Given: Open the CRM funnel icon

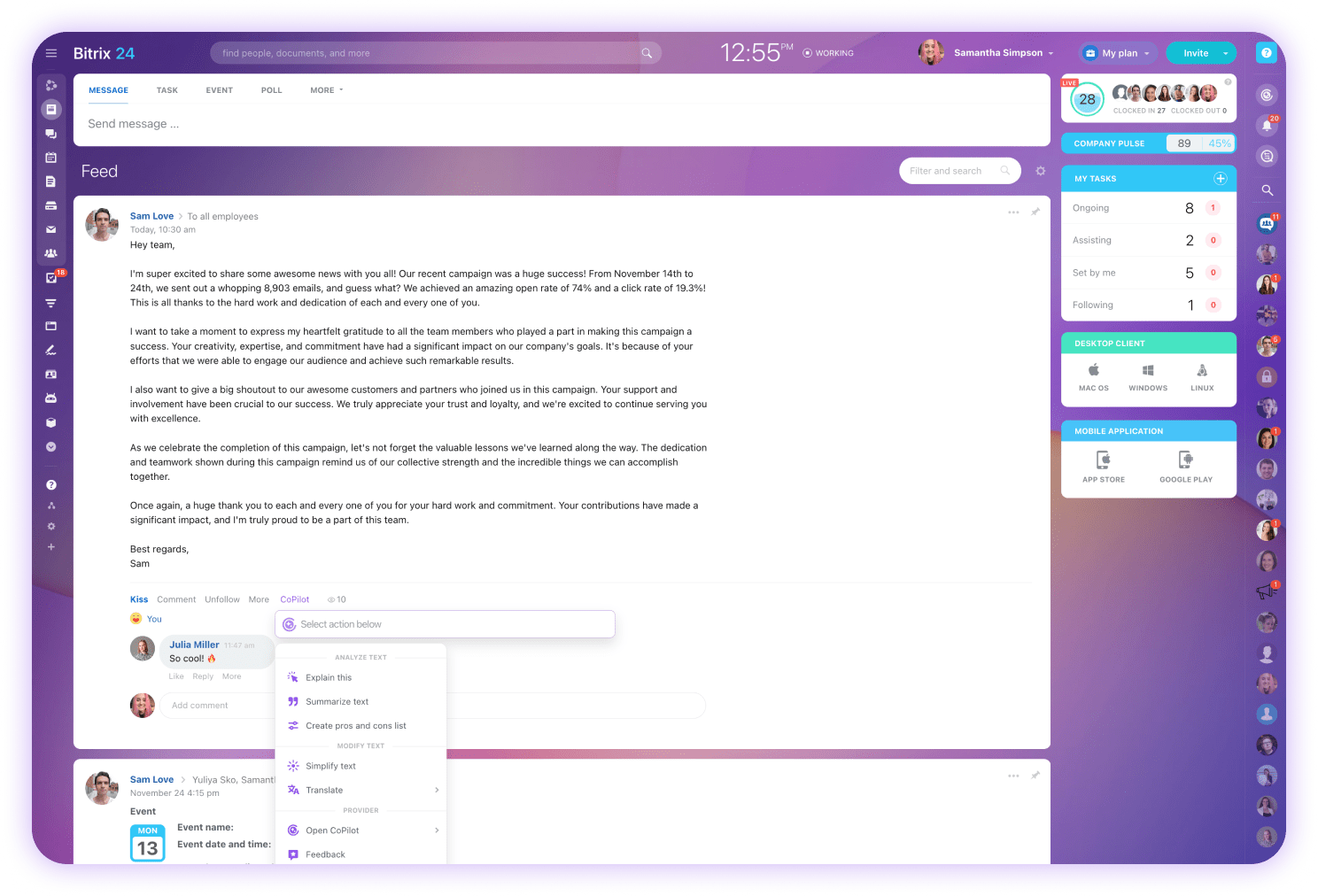Looking at the screenshot, I should coord(50,302).
